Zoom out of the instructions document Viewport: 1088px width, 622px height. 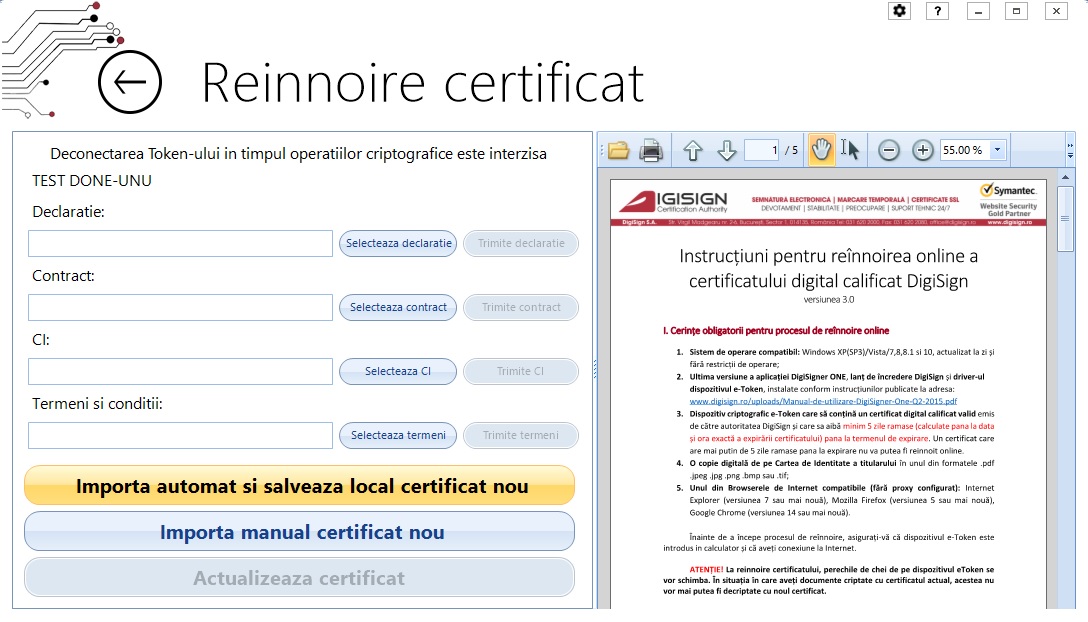(x=889, y=149)
